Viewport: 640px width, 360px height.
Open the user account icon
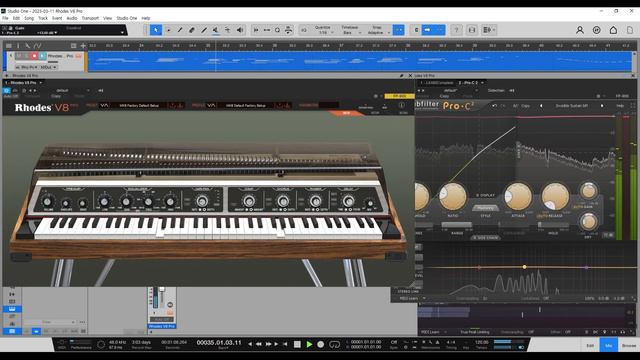coord(580,30)
